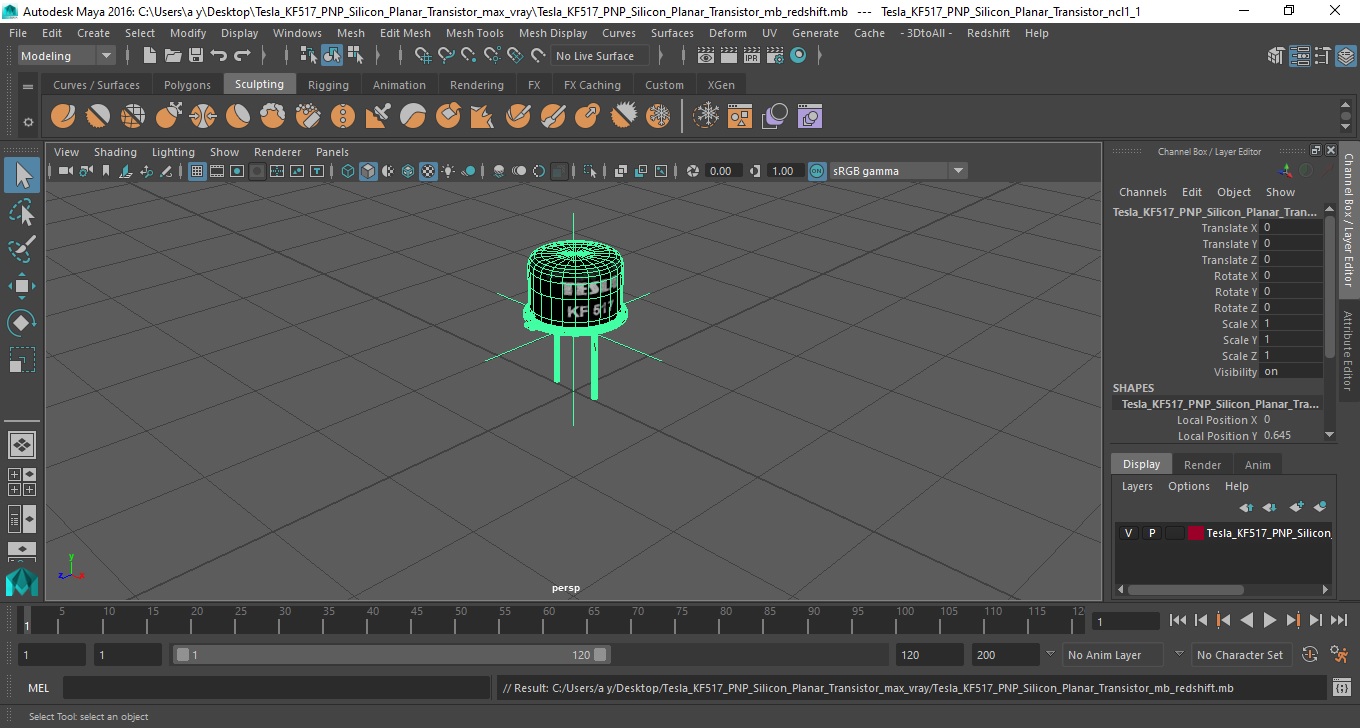
Task: Open the Mesh Tools menu
Action: pos(475,33)
